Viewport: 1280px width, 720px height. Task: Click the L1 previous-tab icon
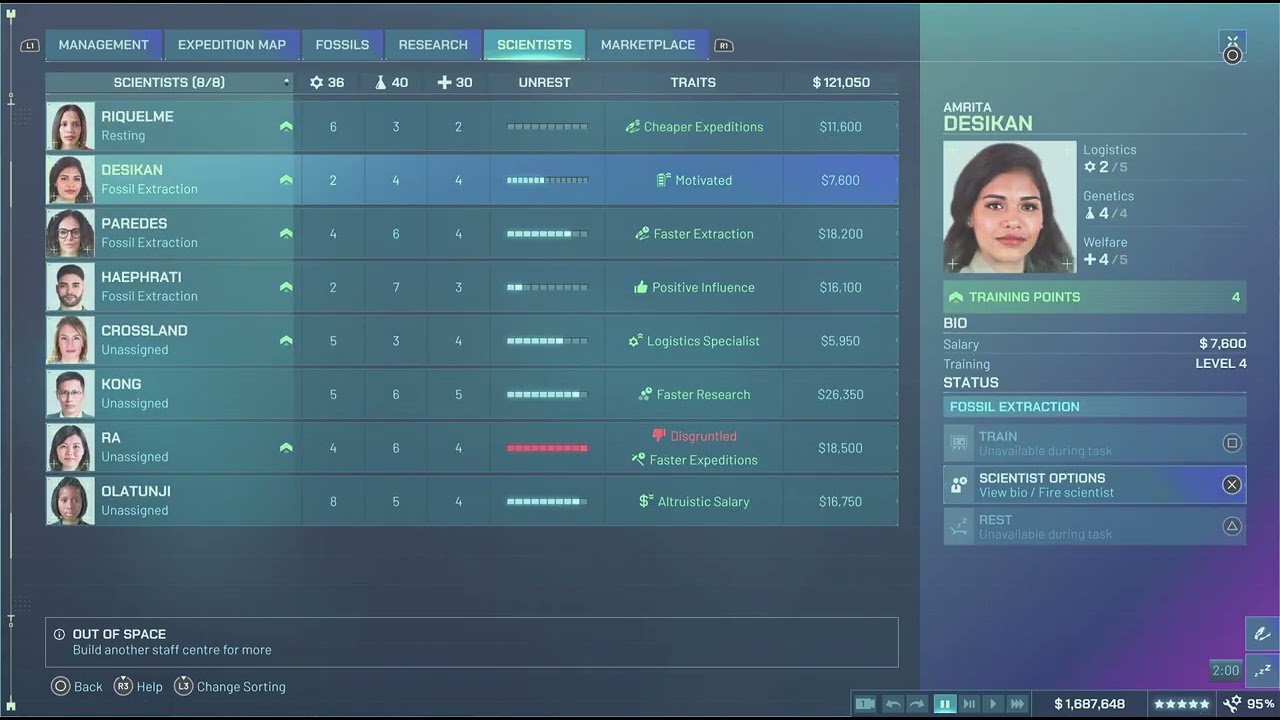tap(29, 46)
